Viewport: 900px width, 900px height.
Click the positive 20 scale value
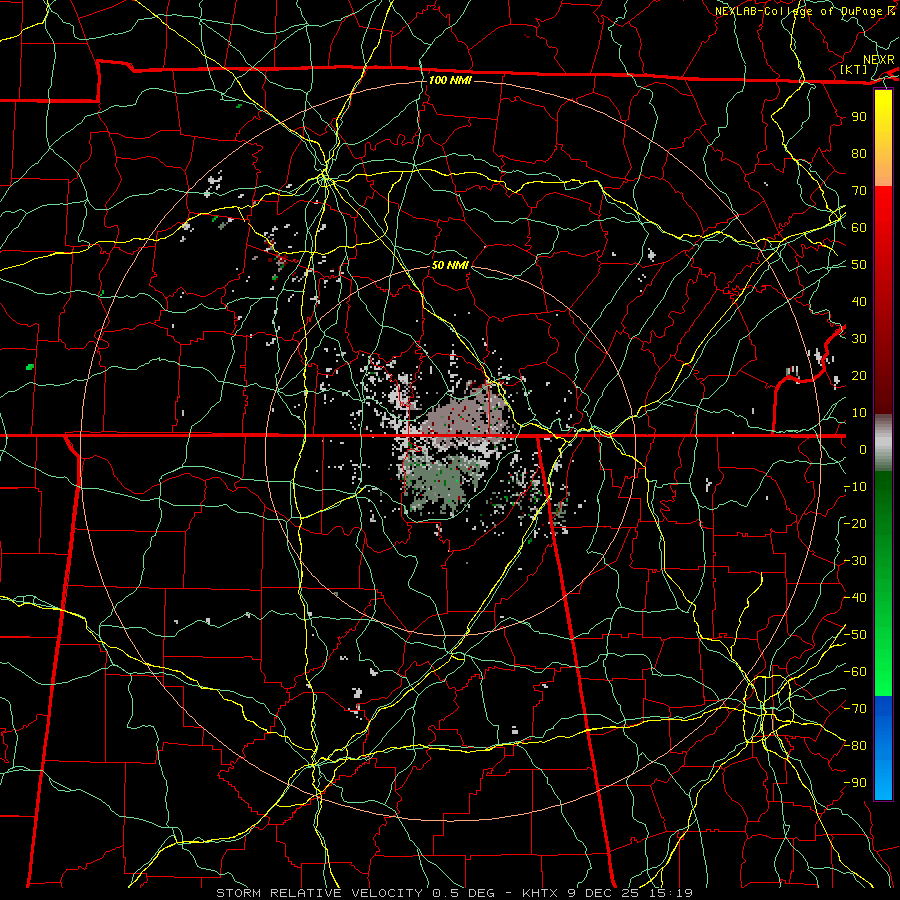[859, 376]
